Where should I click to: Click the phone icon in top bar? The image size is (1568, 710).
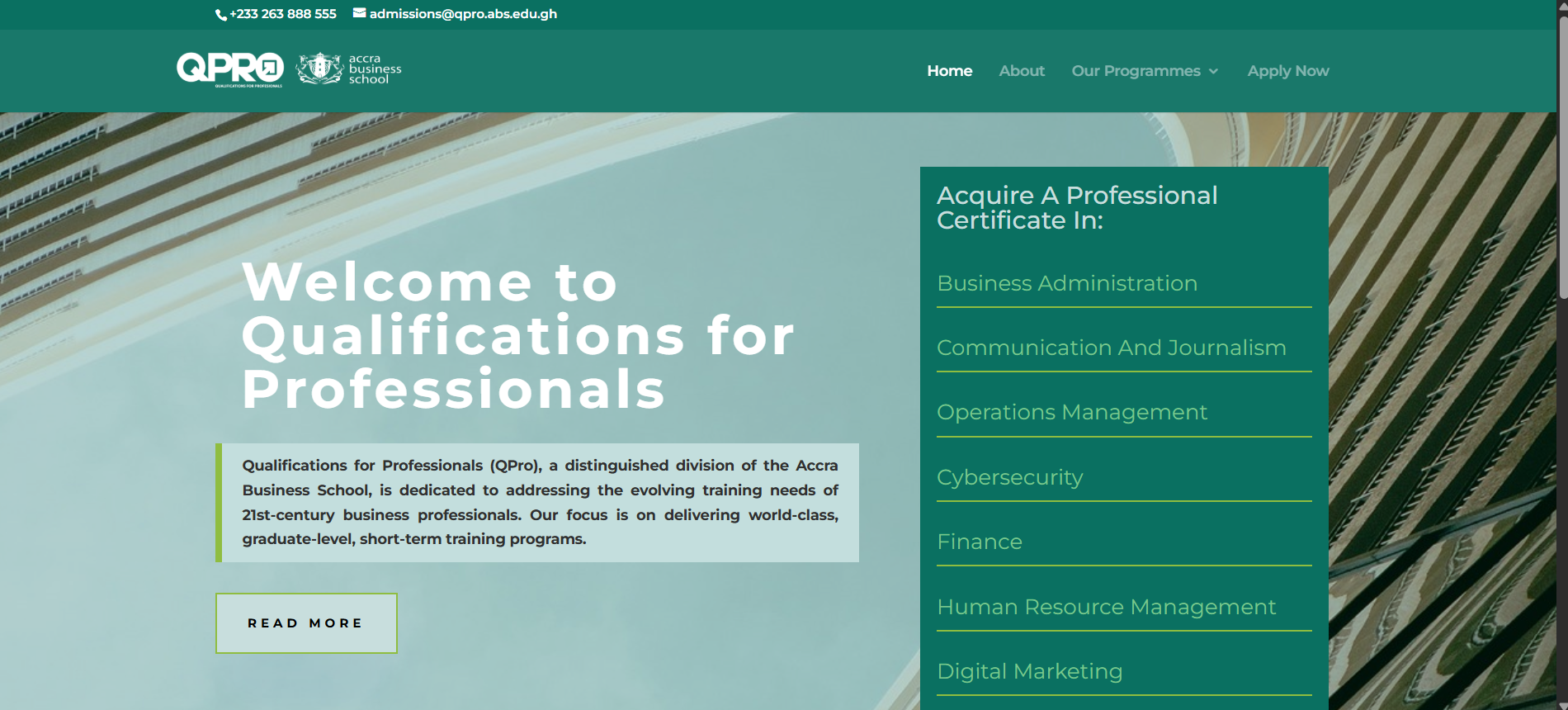click(221, 15)
